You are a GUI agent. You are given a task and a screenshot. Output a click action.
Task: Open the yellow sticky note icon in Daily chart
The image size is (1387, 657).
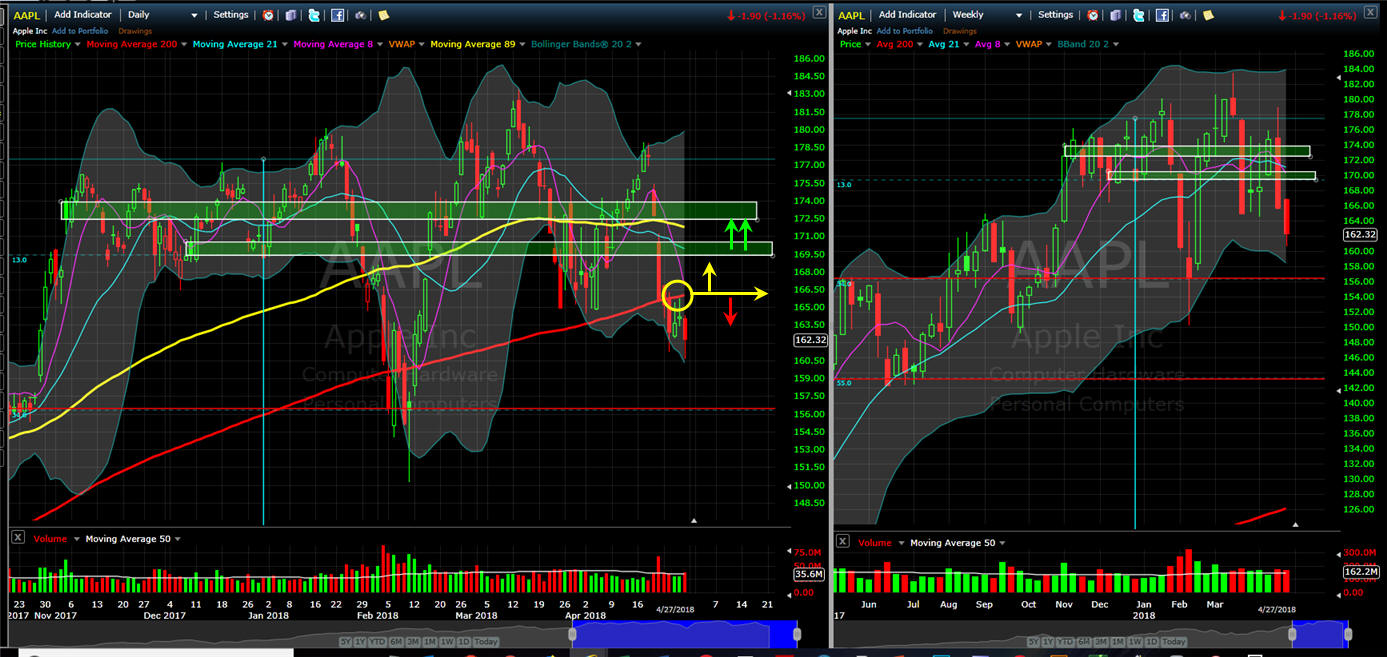pyautogui.click(x=383, y=15)
